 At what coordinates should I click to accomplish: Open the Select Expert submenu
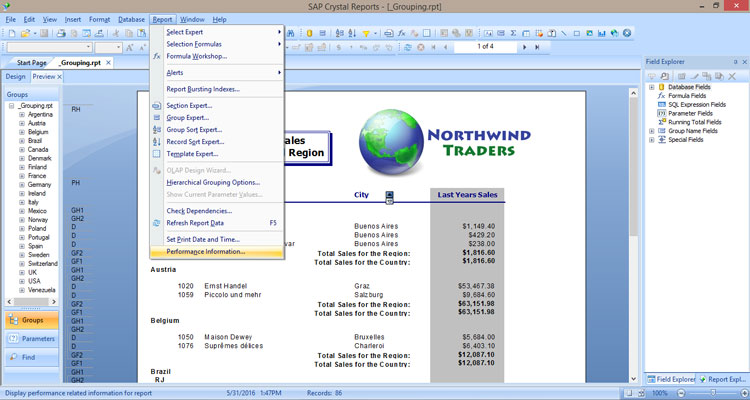[217, 32]
